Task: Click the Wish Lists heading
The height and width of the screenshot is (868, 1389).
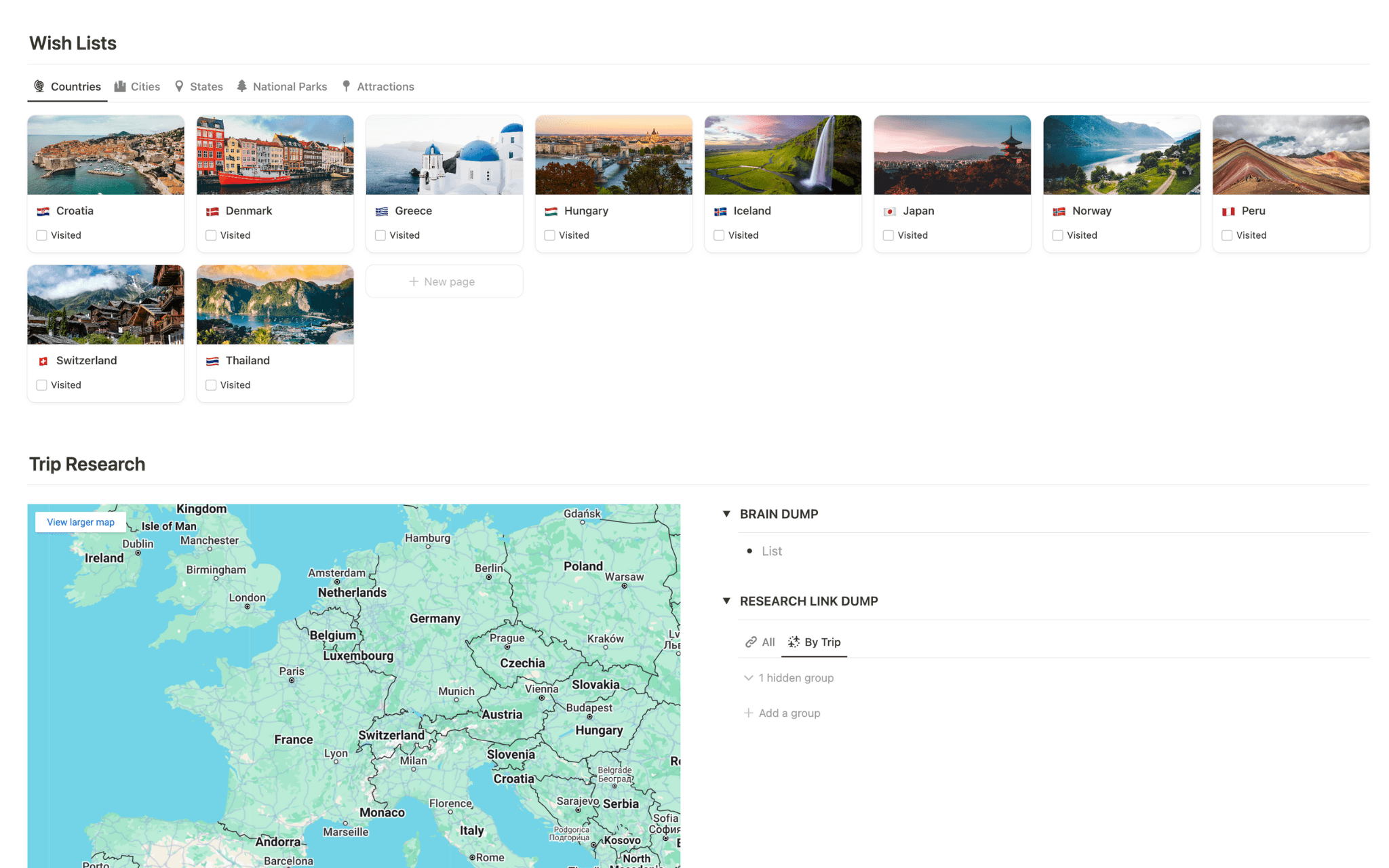Action: click(73, 43)
